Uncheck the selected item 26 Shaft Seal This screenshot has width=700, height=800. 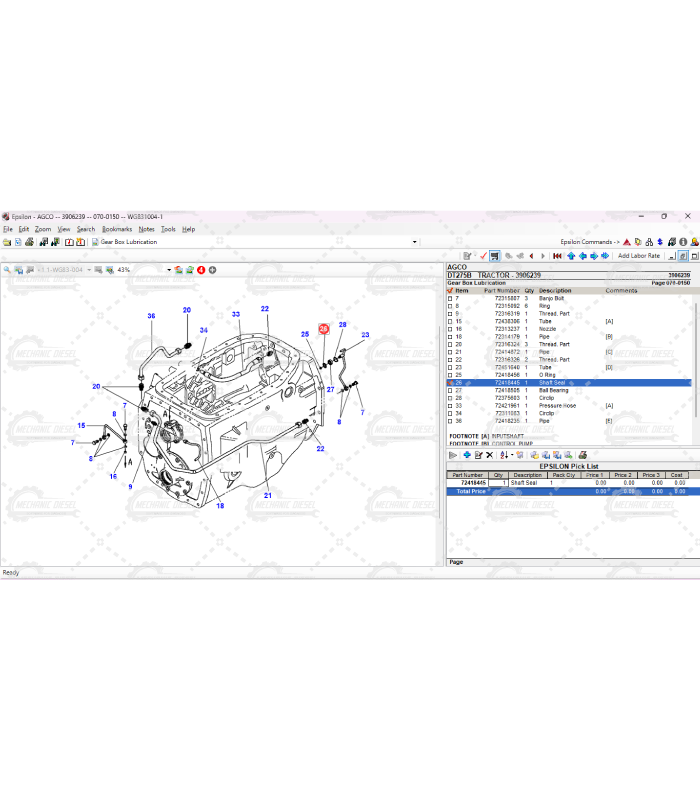450,383
